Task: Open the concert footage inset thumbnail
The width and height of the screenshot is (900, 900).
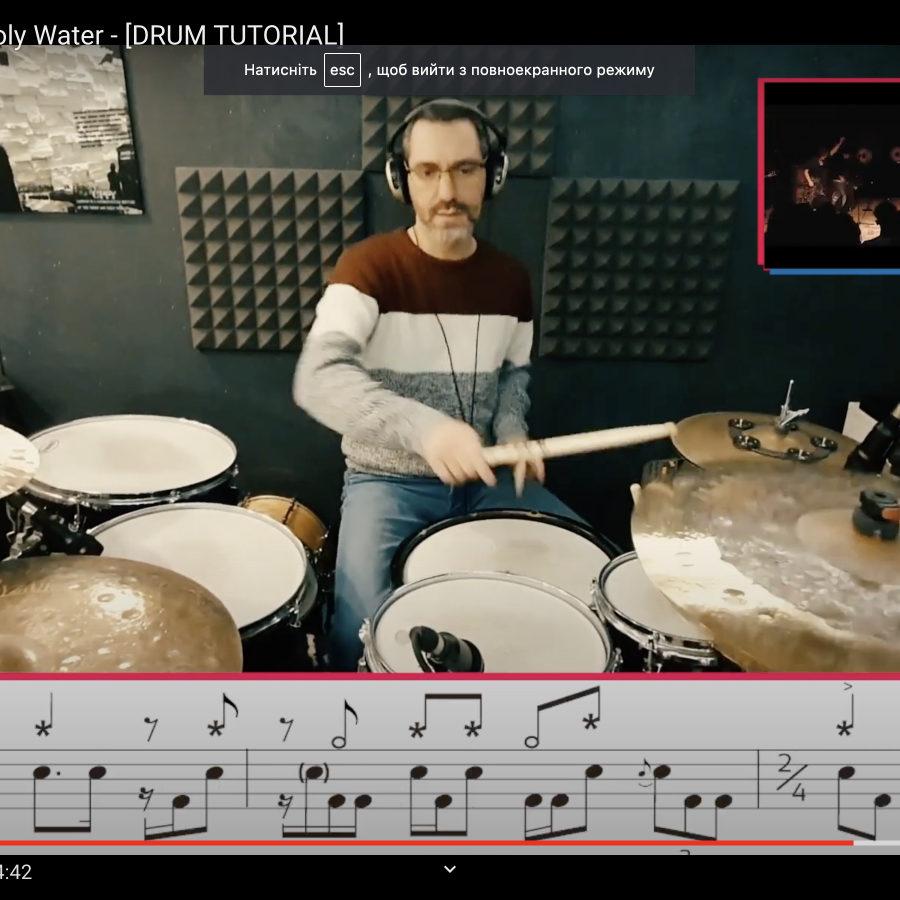Action: 830,175
